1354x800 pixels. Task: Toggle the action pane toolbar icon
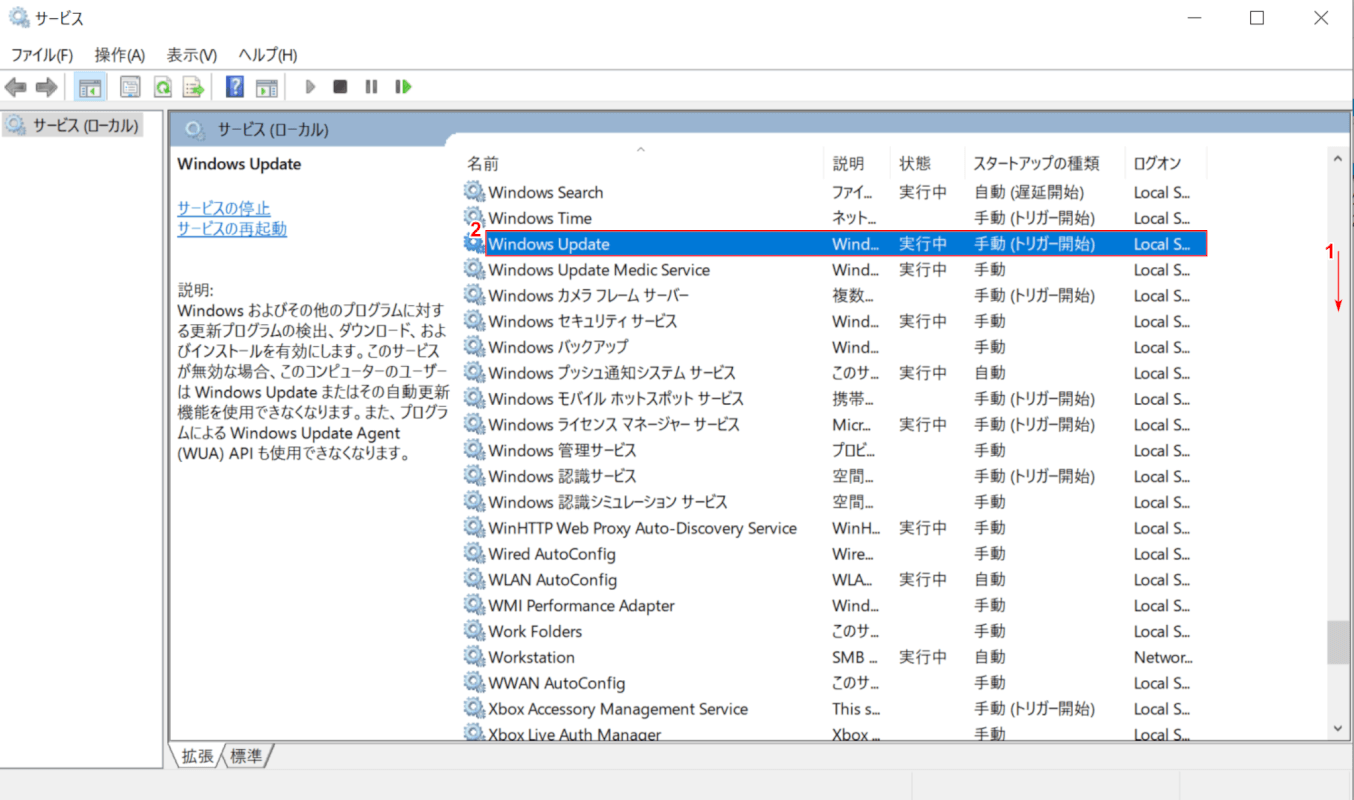[x=266, y=87]
